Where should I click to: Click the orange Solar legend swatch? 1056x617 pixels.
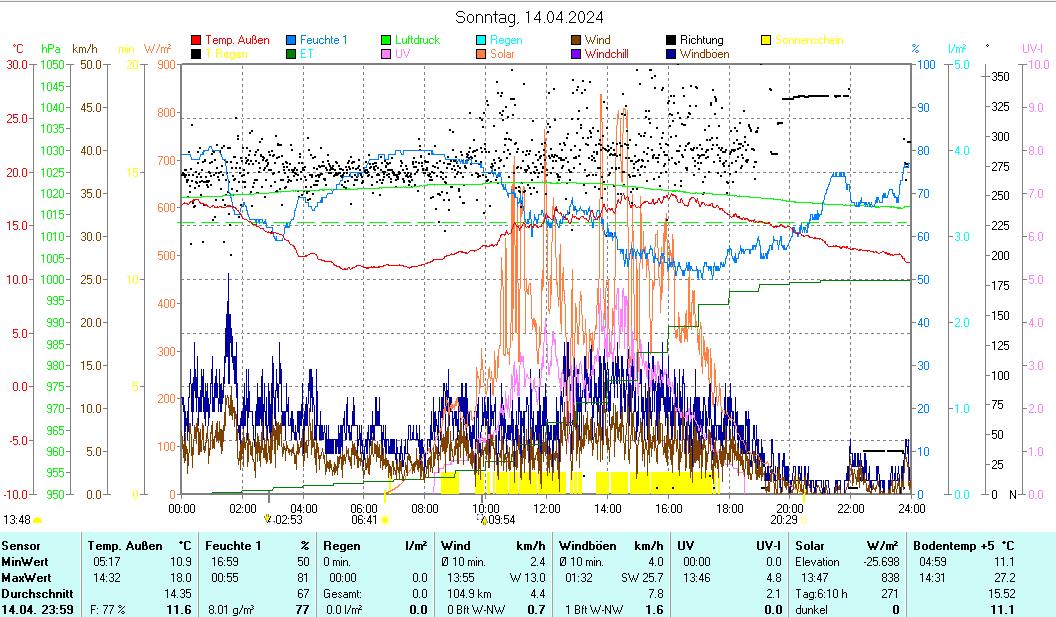(482, 54)
